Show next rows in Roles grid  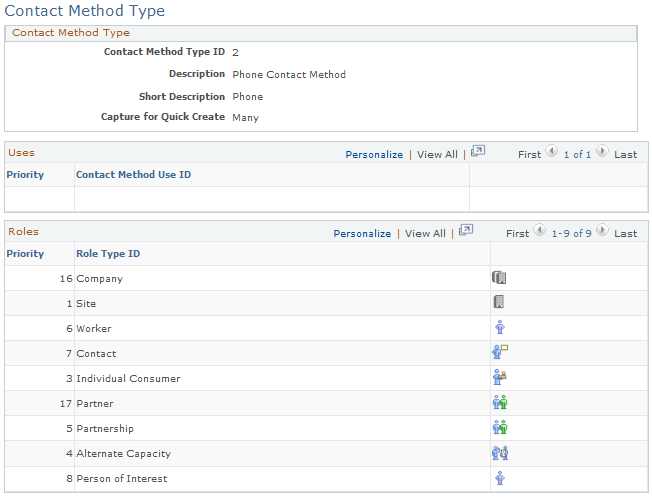tap(602, 230)
